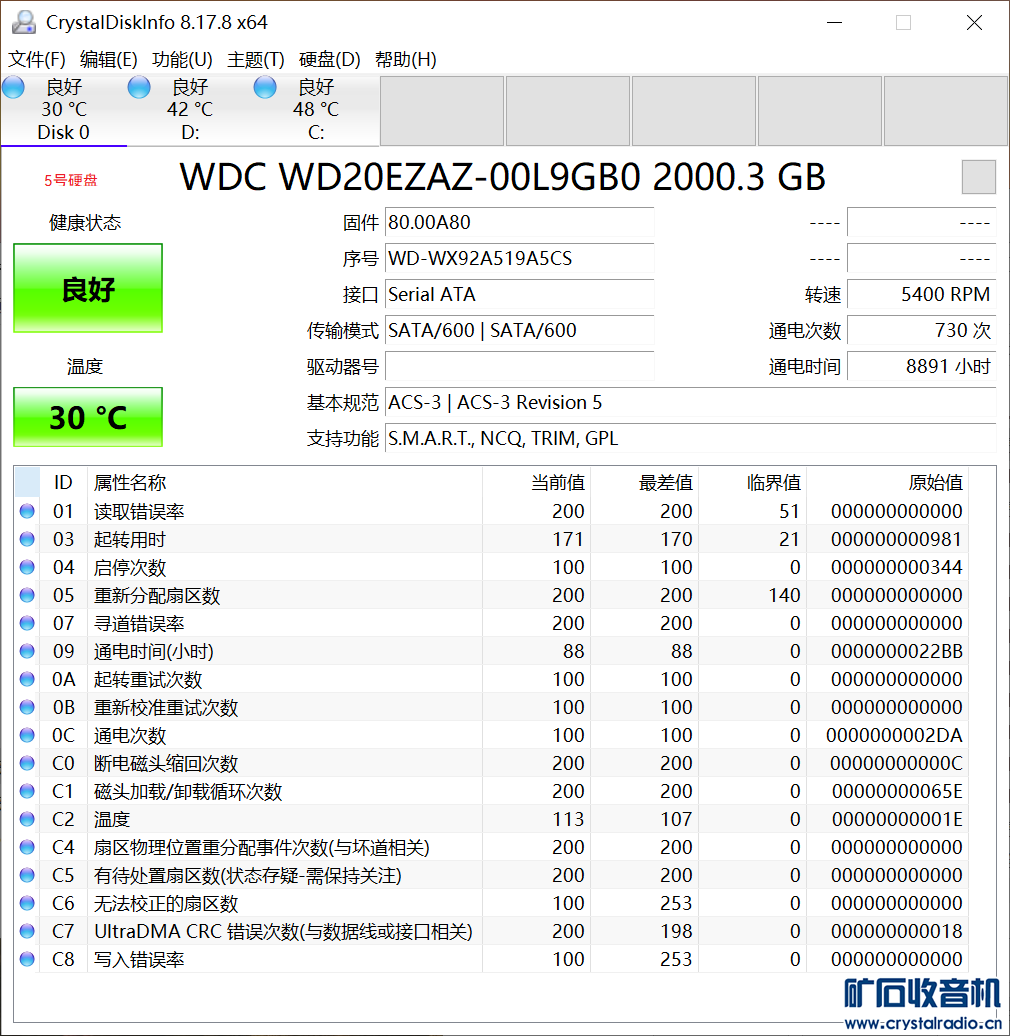Close the CrystalDiskInfo window
The height and width of the screenshot is (1036, 1010).
pos(974,22)
